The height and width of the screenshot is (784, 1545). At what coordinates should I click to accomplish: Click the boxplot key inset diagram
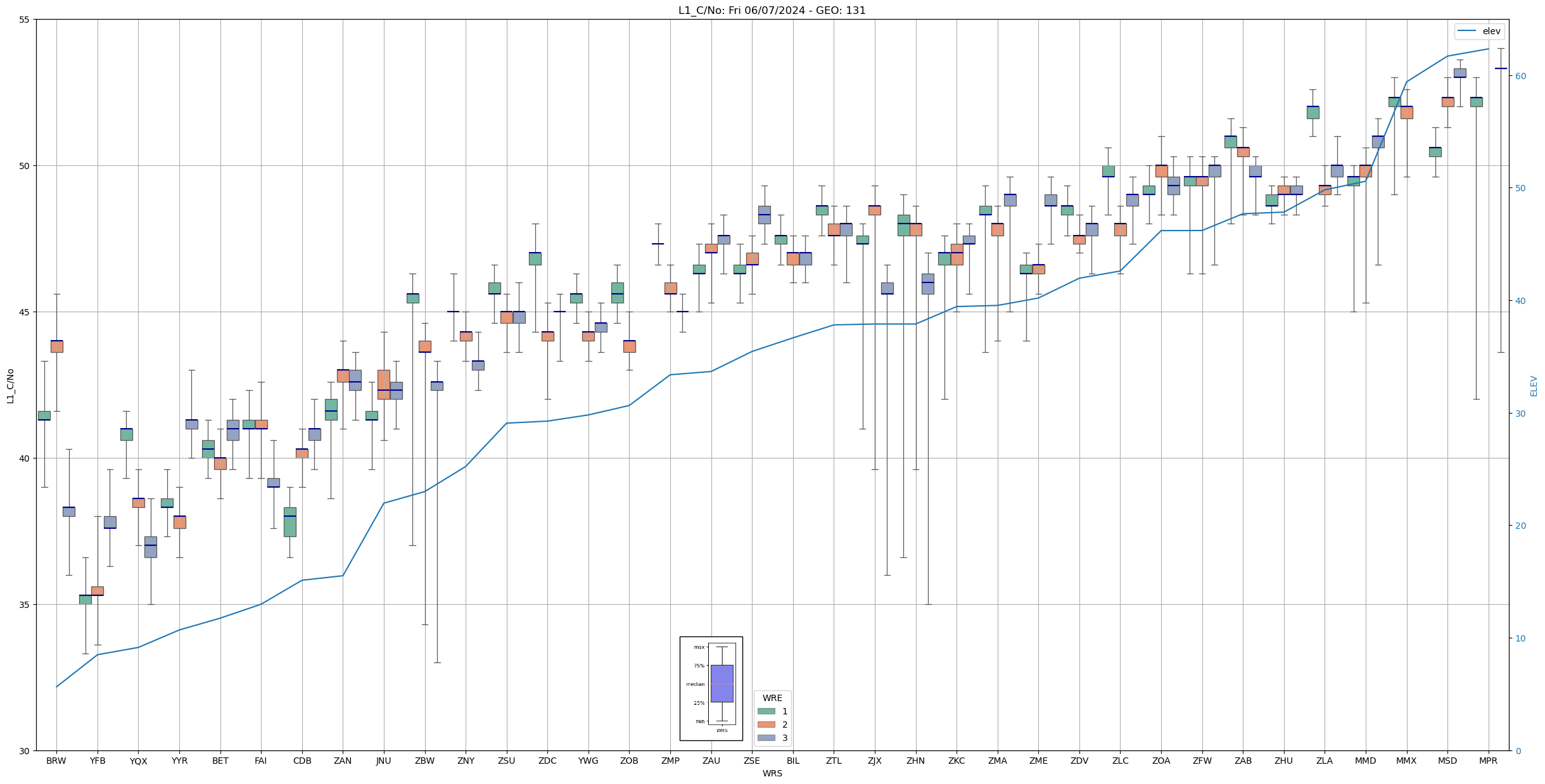[x=711, y=688]
